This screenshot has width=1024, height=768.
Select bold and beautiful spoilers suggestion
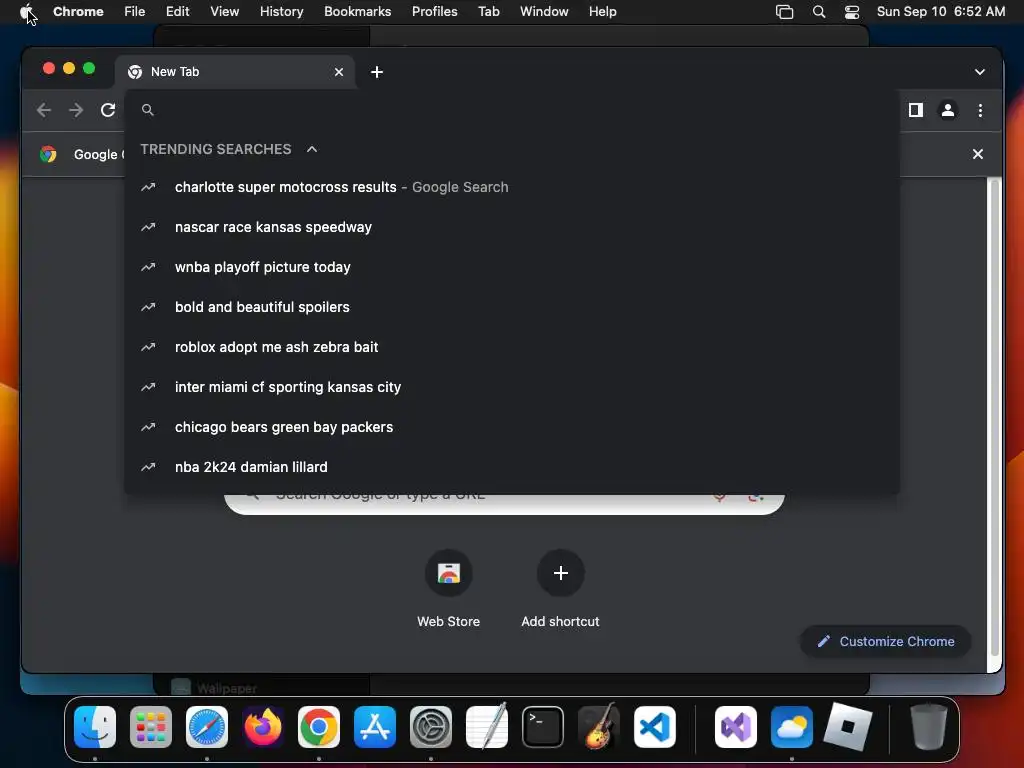(512, 307)
